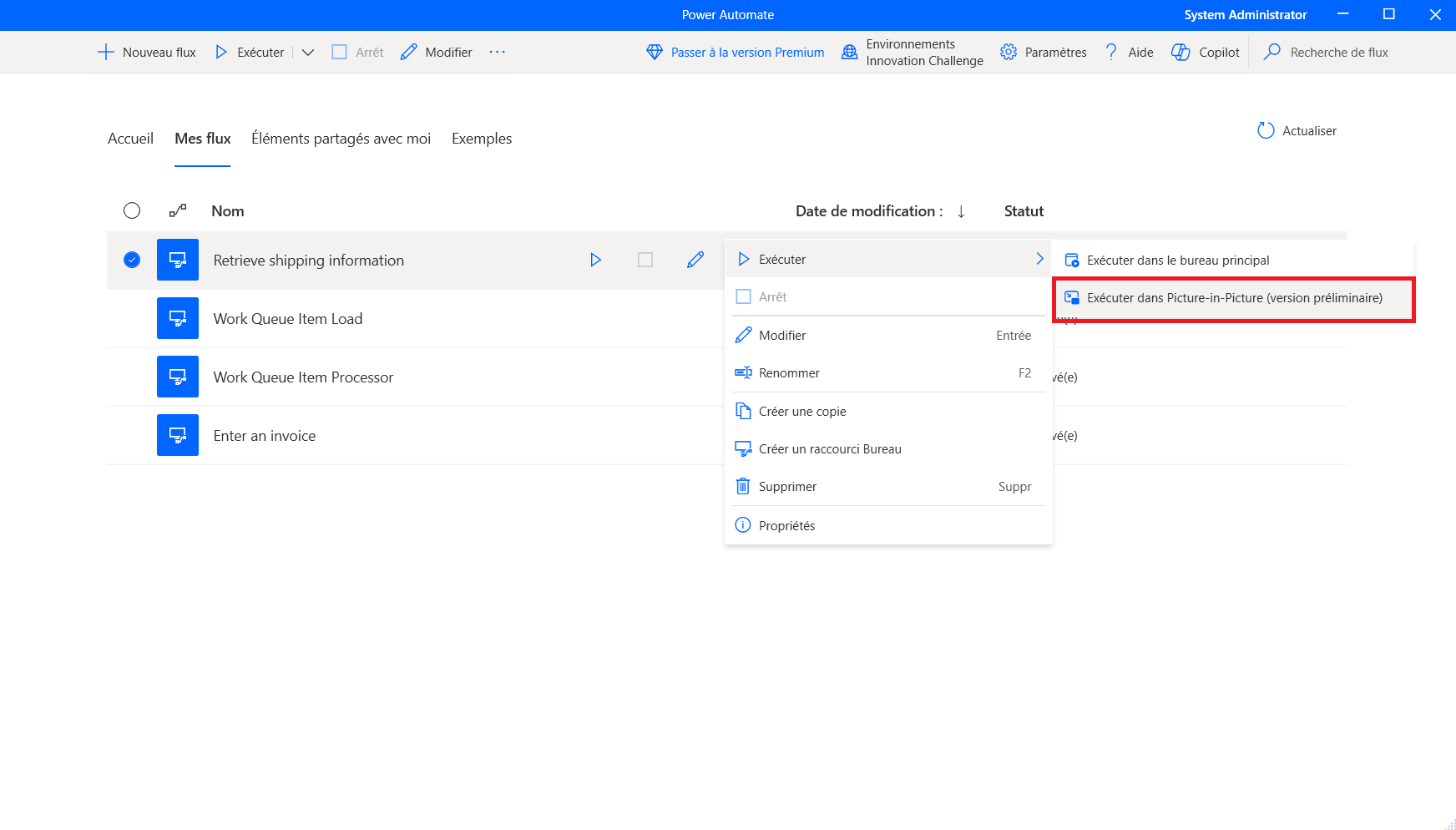Uncheck Retrieve shipping information row checkbox
The image size is (1456, 830).
coord(132,260)
